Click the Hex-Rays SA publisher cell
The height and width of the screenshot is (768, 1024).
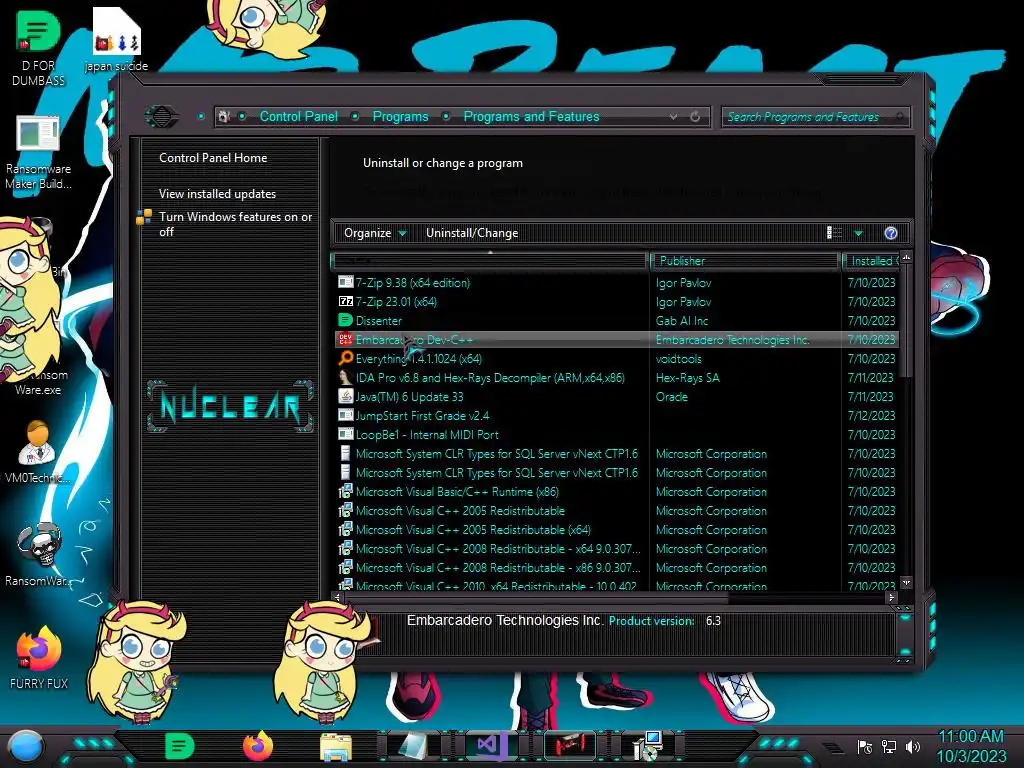688,377
